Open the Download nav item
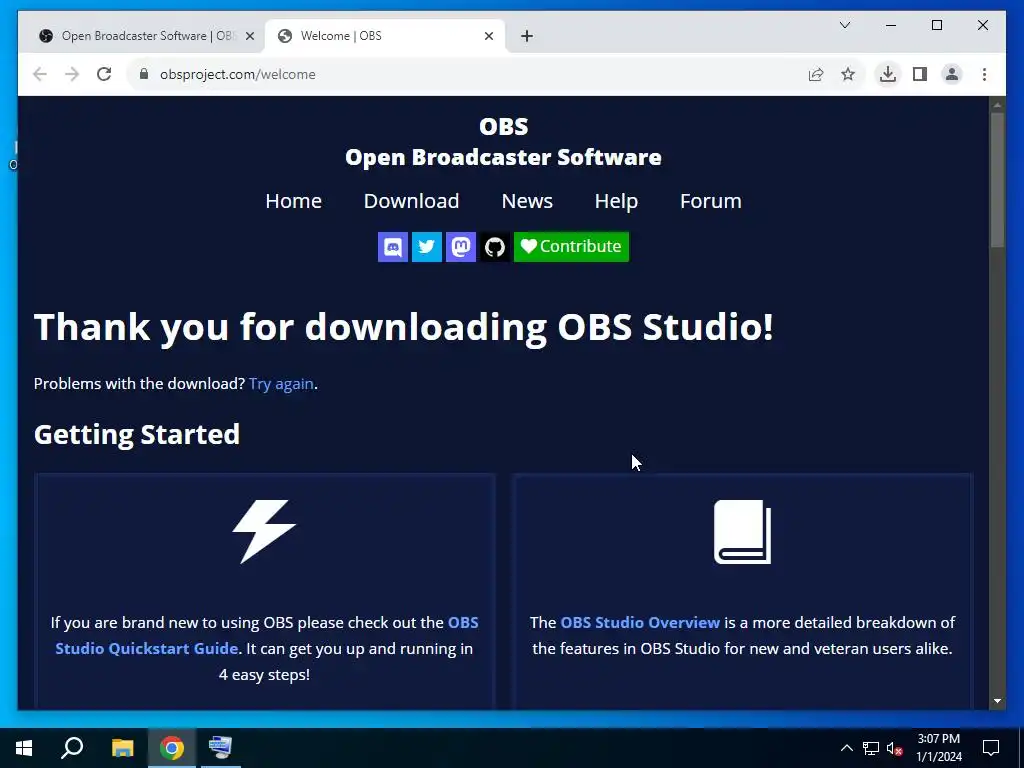Screen dimensions: 1024x768 (x=411, y=201)
